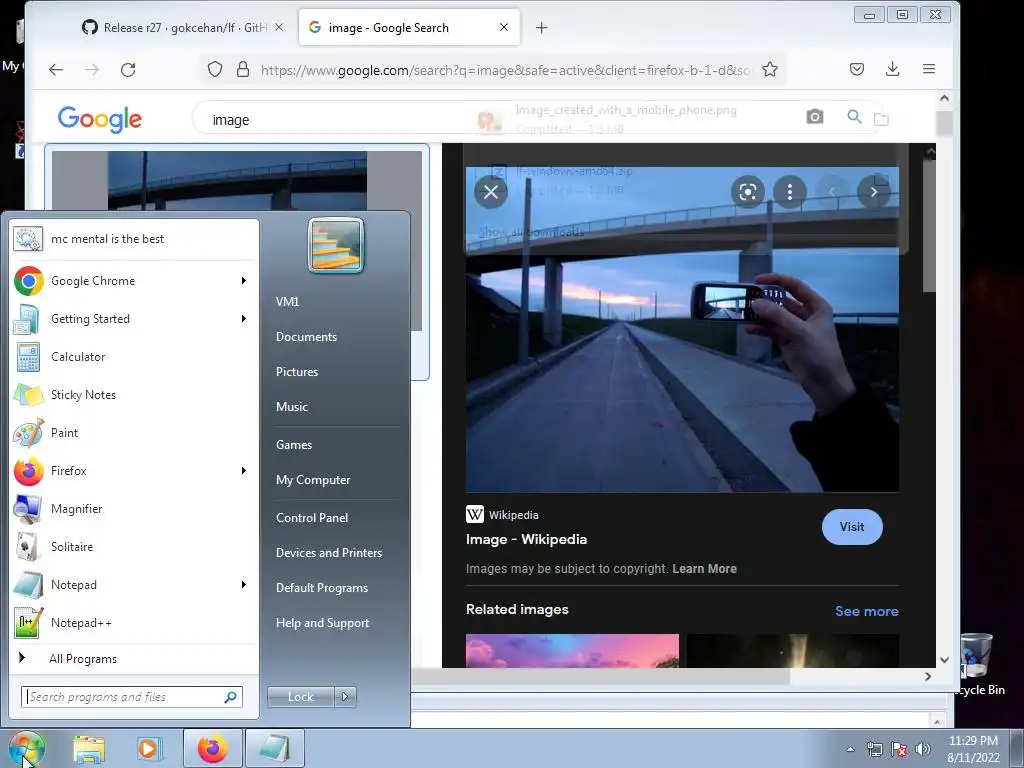This screenshot has height=768, width=1024.
Task: Open Firefox application menu hamburger
Action: pos(929,69)
